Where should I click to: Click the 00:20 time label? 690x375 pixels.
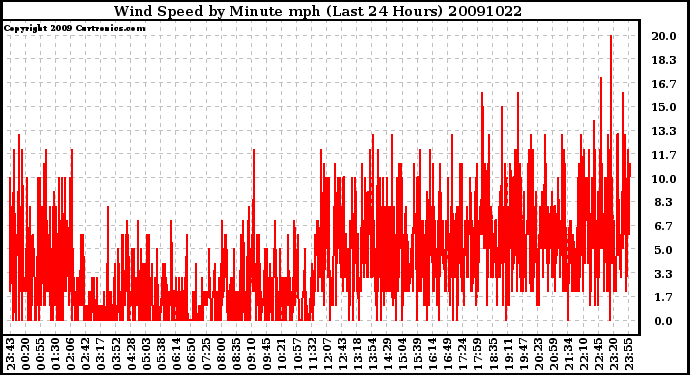(x=25, y=354)
